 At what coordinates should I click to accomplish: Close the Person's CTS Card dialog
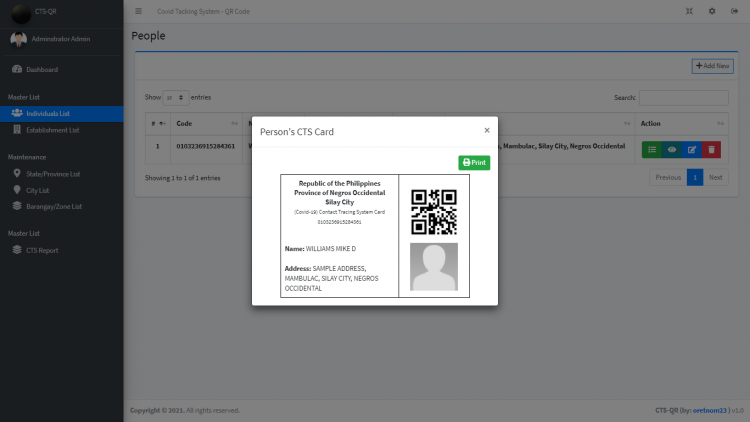click(487, 130)
